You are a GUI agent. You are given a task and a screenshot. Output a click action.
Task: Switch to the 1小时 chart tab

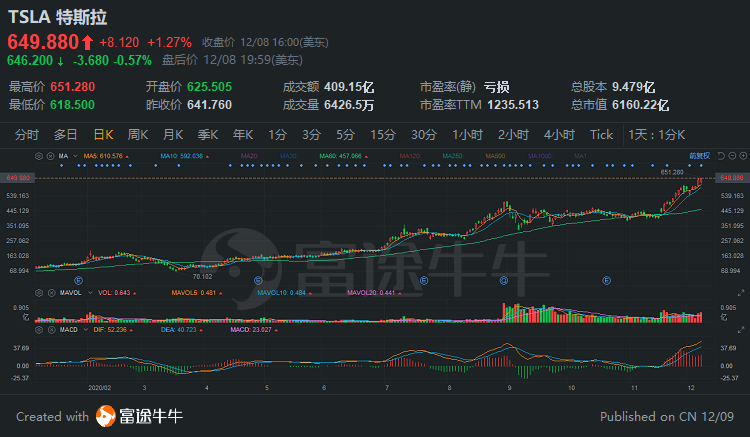467,135
